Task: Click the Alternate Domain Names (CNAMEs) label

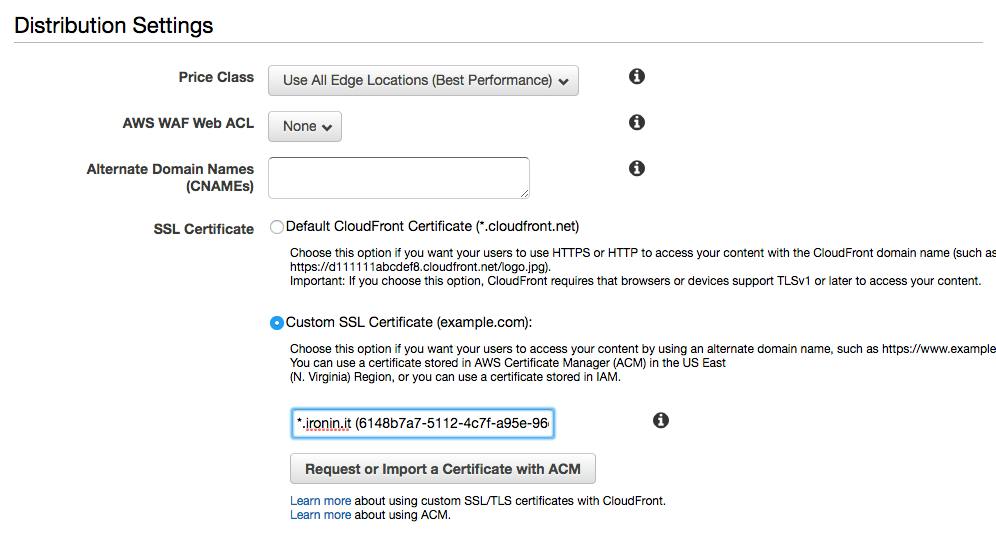Action: click(x=170, y=177)
